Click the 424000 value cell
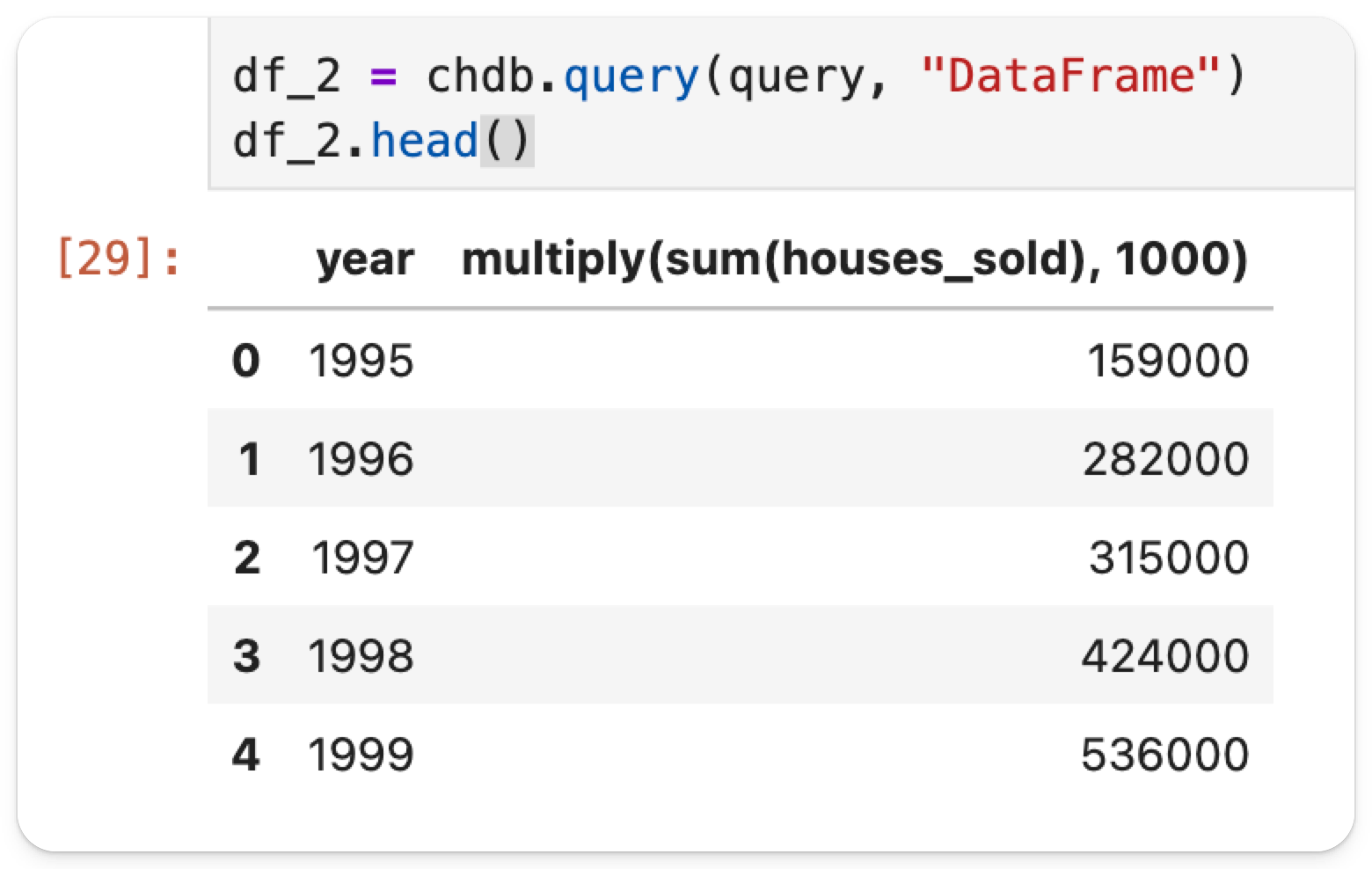Screen dimensions: 1372x869 tap(1164, 656)
